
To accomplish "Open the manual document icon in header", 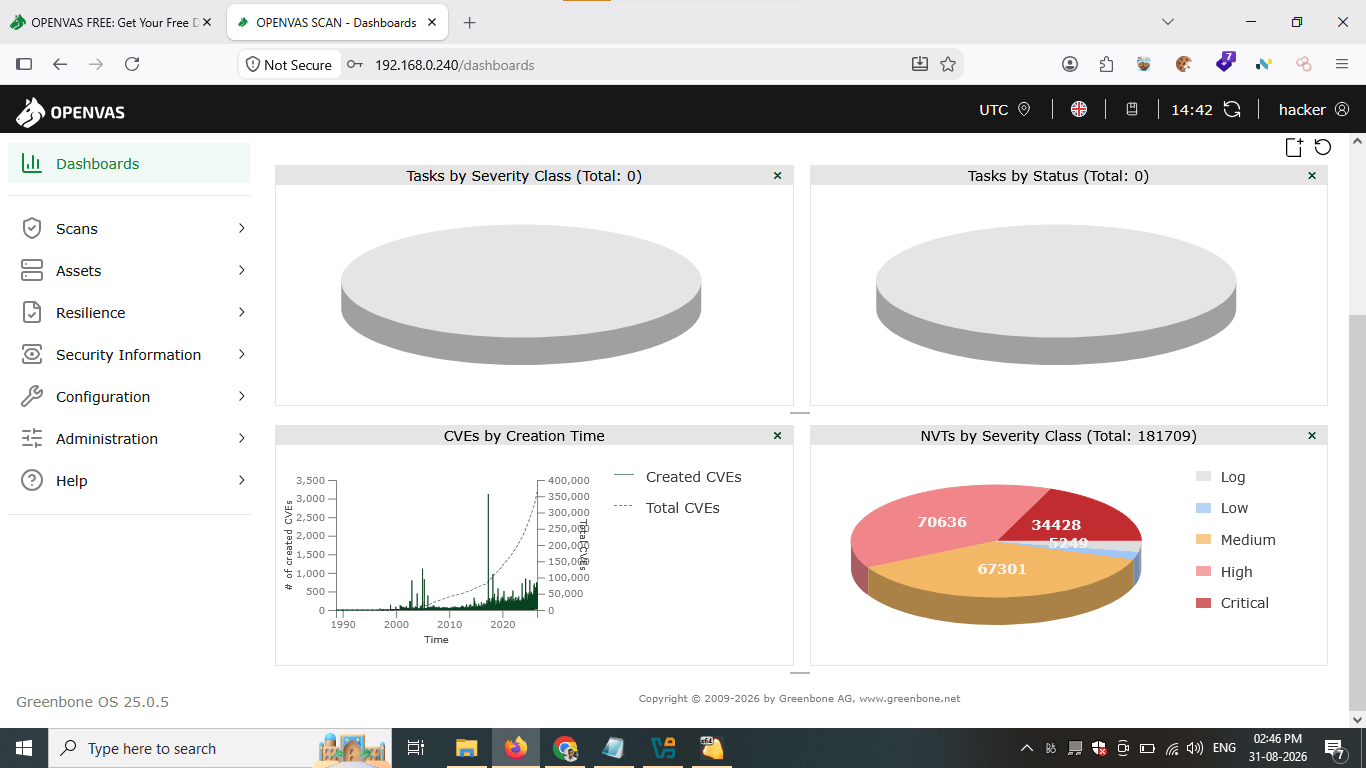I will pyautogui.click(x=1132, y=110).
